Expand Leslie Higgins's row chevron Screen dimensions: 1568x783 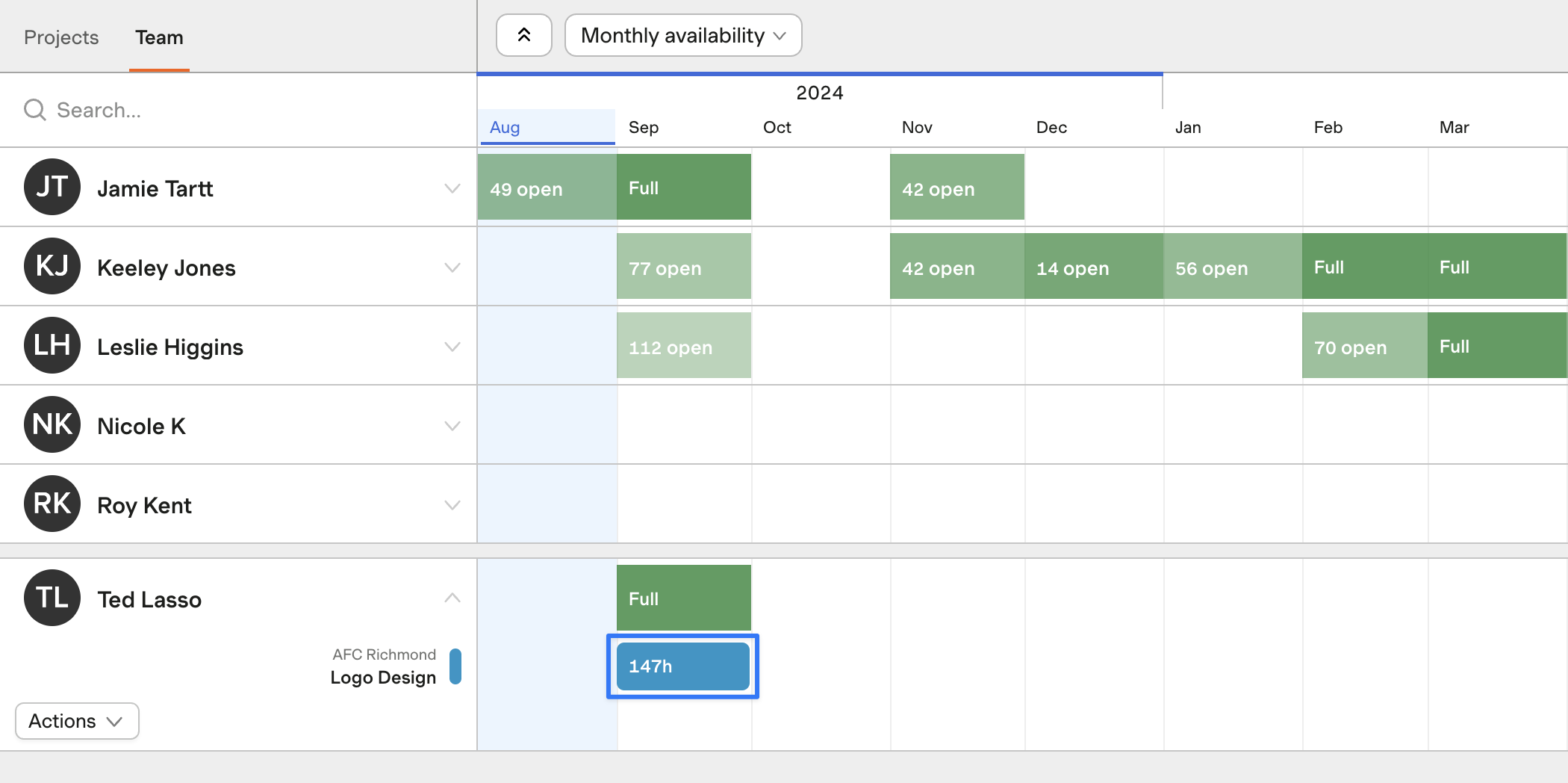coord(452,347)
